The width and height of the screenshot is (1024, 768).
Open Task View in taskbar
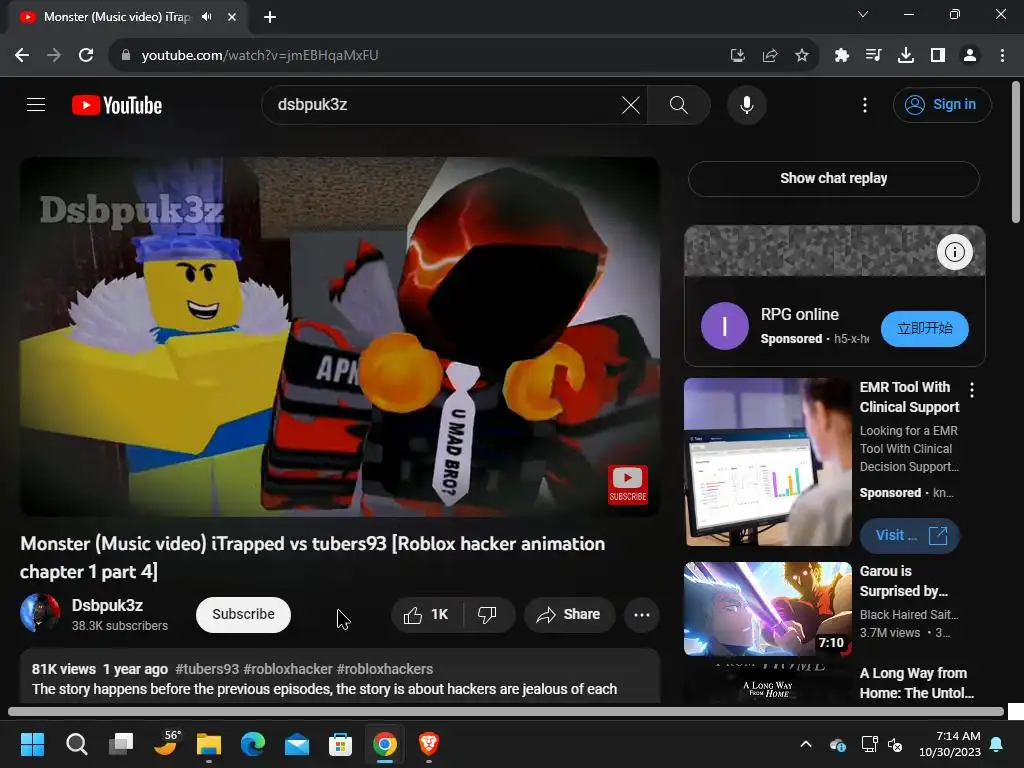click(x=121, y=744)
